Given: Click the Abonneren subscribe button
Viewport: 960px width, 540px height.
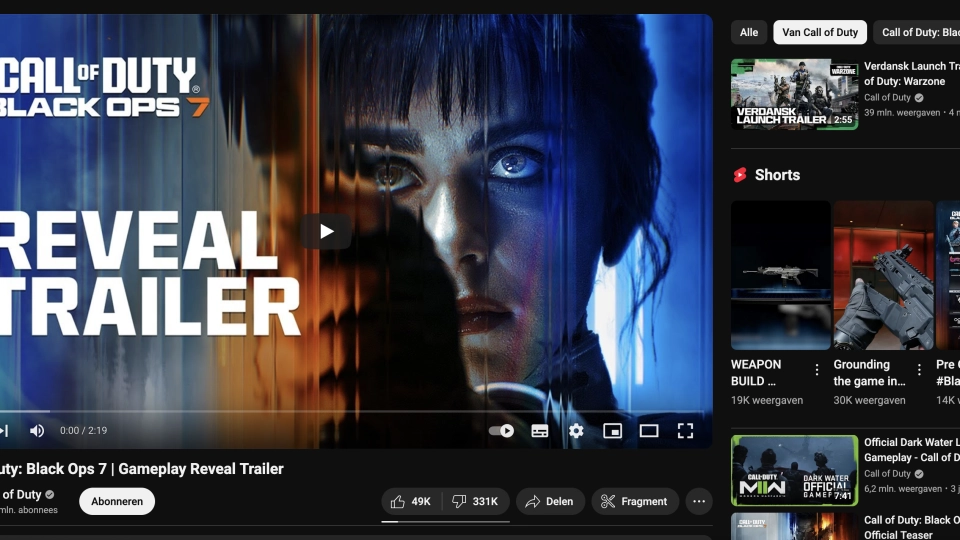Looking at the screenshot, I should 117,501.
